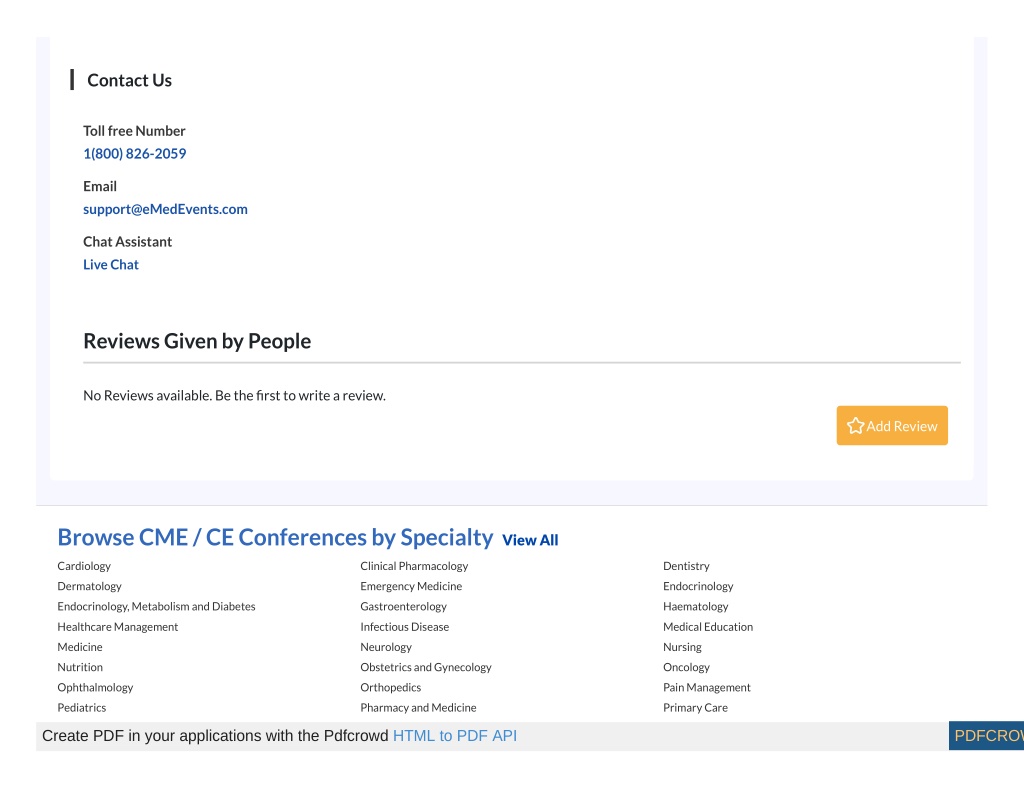Browse Cardiology conferences
Viewport: 1024px width, 791px height.
click(84, 566)
